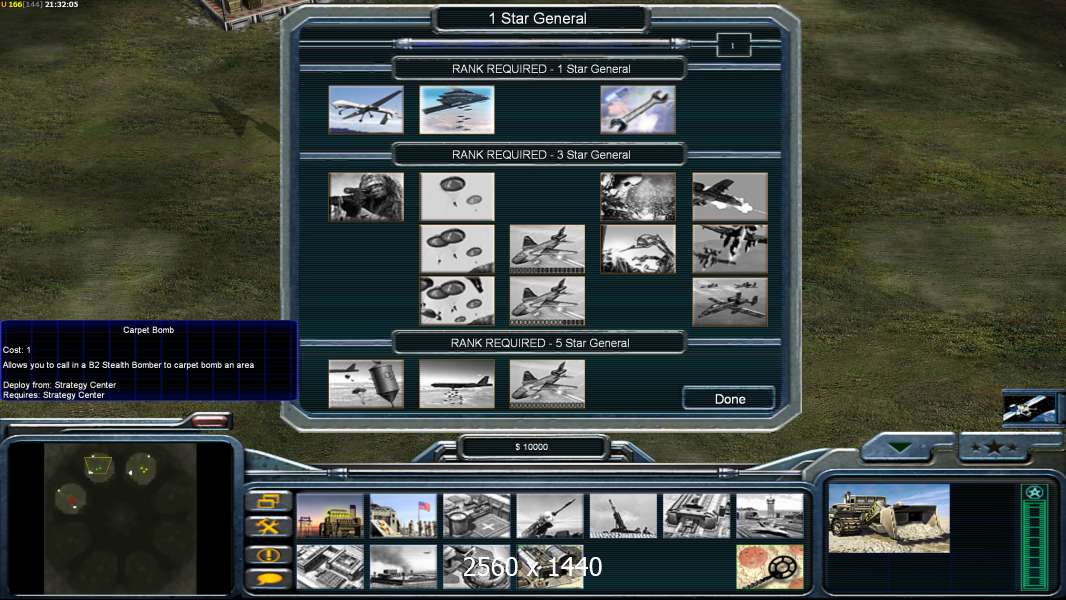
Task: Build a Supply Center with helipad icon
Action: click(477, 516)
